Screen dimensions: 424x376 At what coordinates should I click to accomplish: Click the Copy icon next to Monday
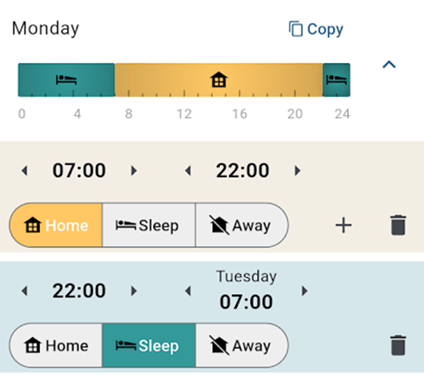[x=296, y=29]
